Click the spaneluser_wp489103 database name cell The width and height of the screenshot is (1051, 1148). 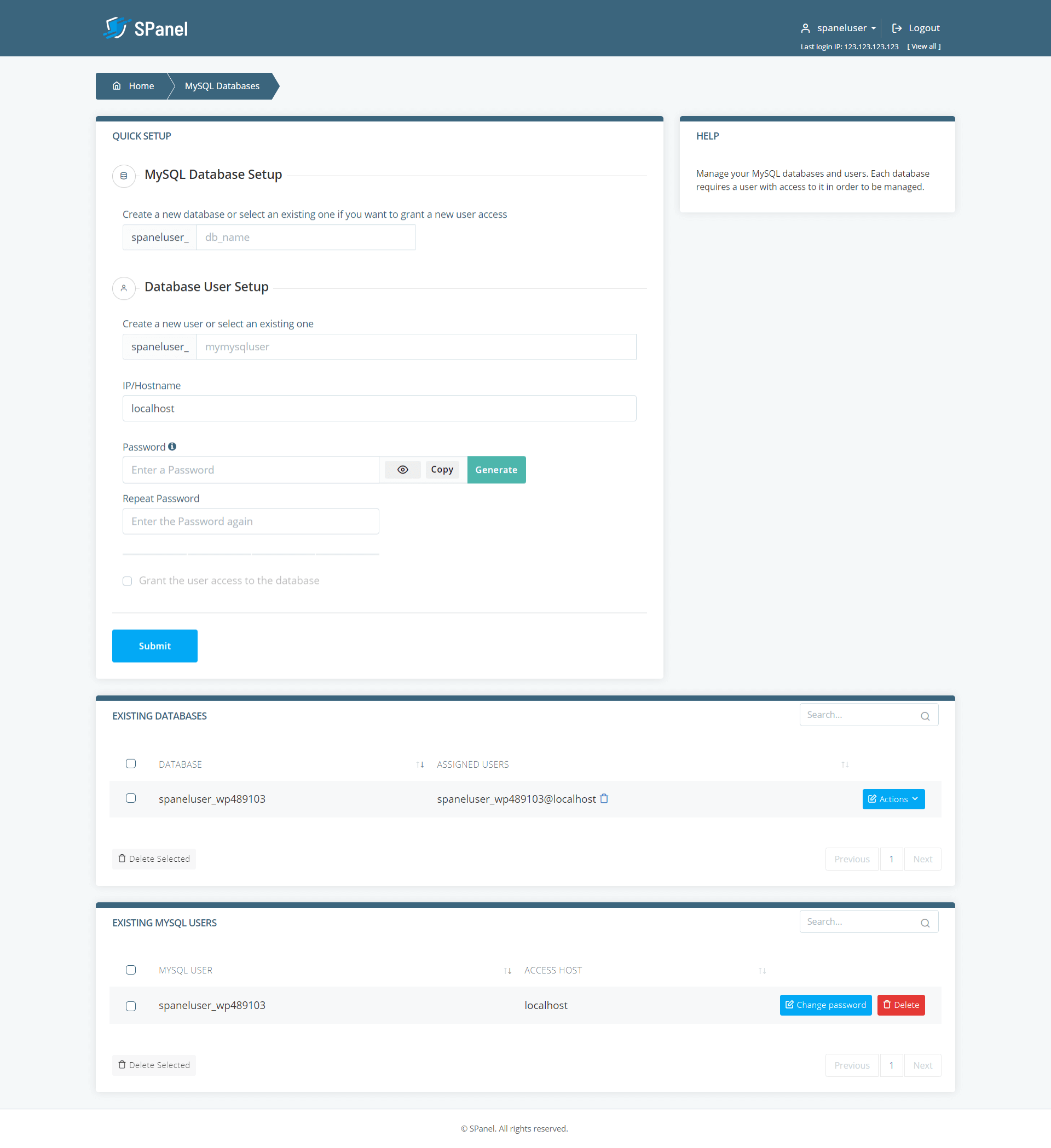[x=212, y=799]
